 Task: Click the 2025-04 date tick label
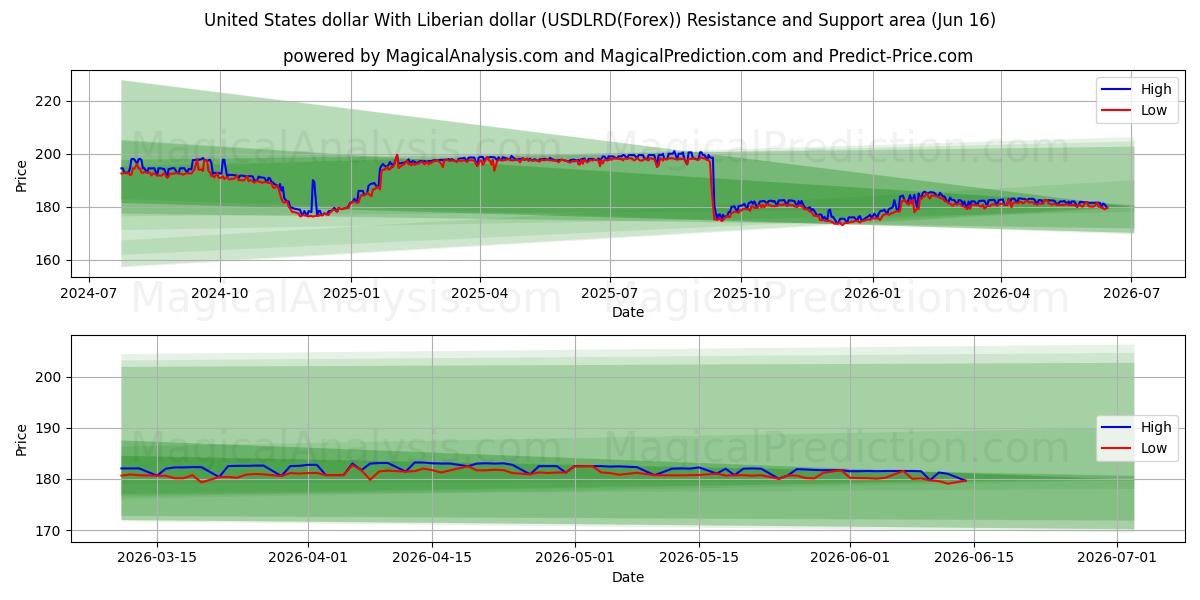[x=480, y=294]
